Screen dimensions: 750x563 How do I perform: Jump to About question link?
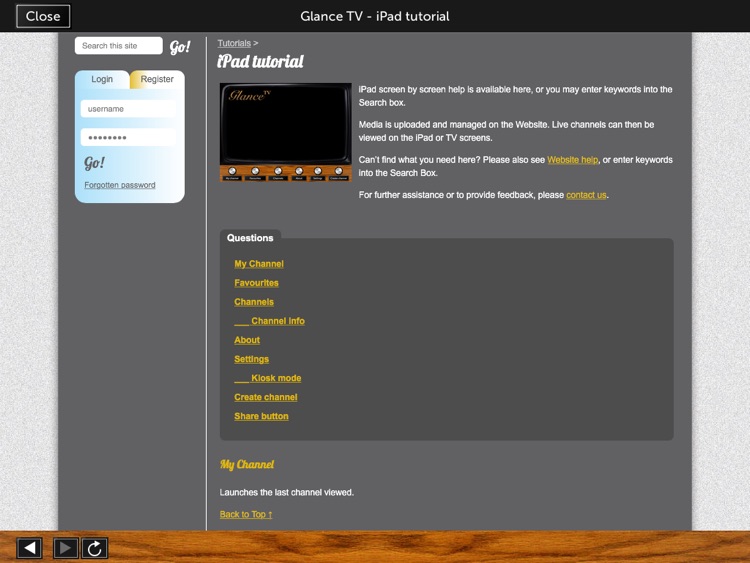point(247,340)
